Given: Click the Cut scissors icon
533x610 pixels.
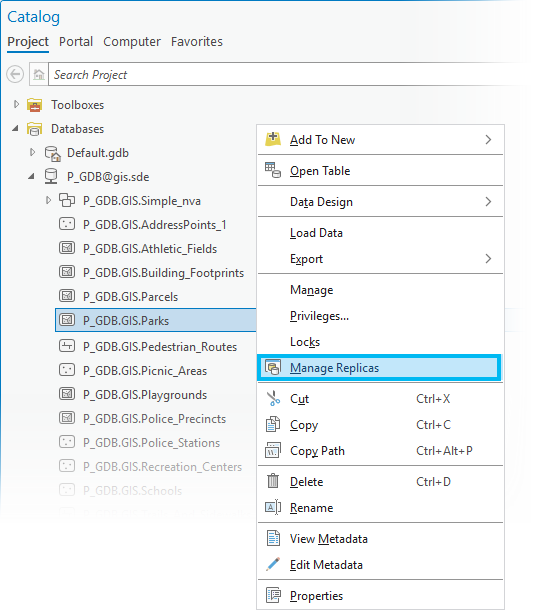Looking at the screenshot, I should click(273, 398).
